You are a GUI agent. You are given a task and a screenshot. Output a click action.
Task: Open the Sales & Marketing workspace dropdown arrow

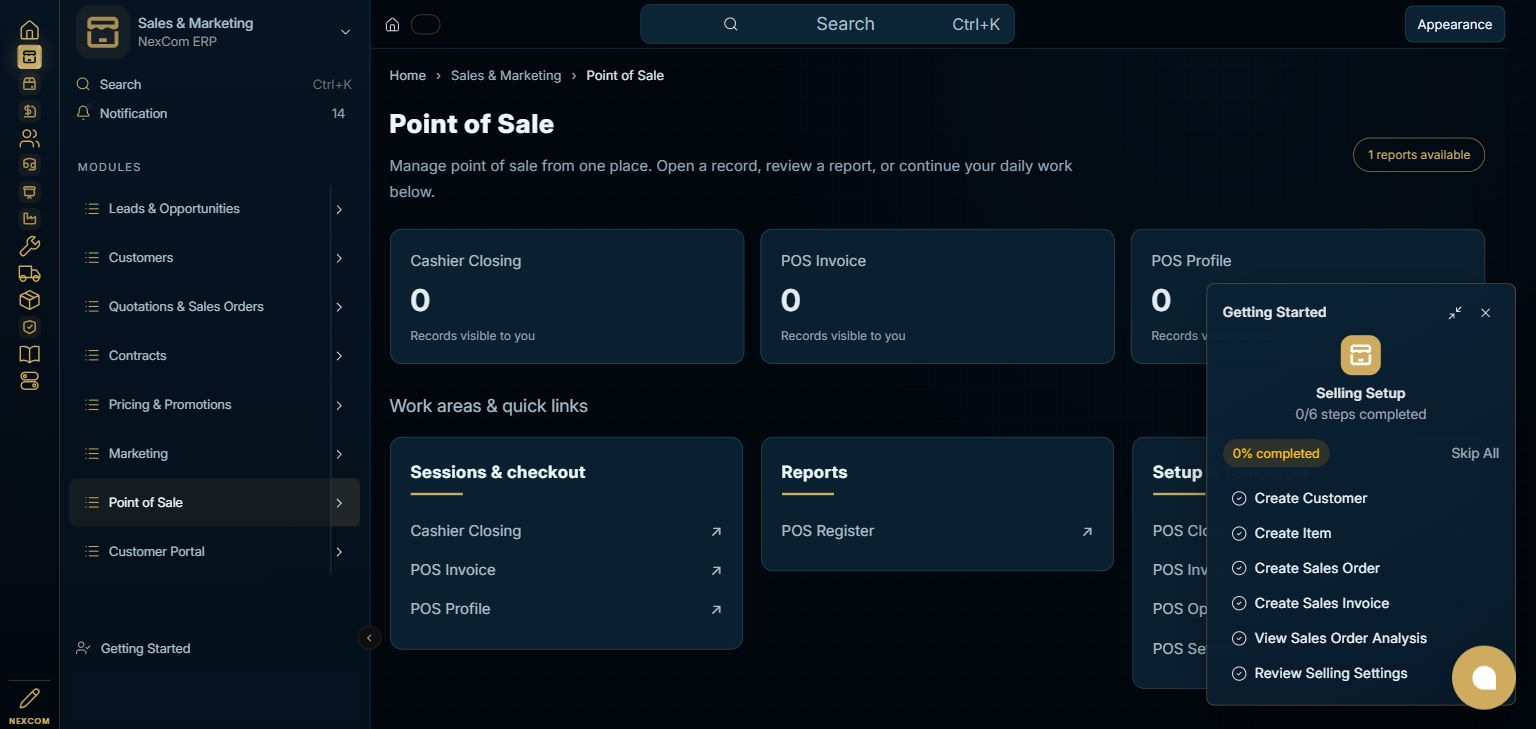pos(345,32)
